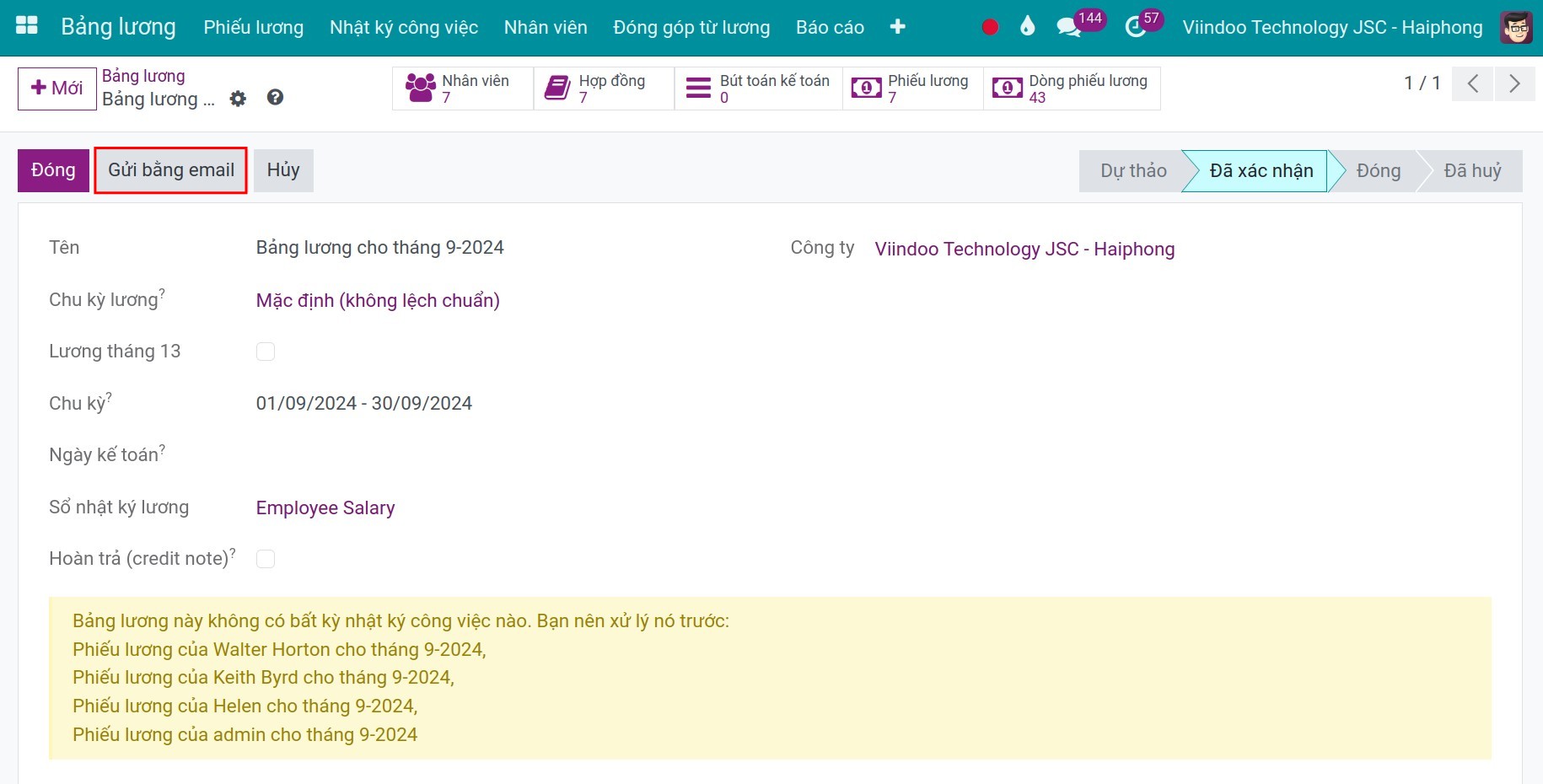The image size is (1543, 784).
Task: Select the Đã huỷ status stage
Action: 1473,171
